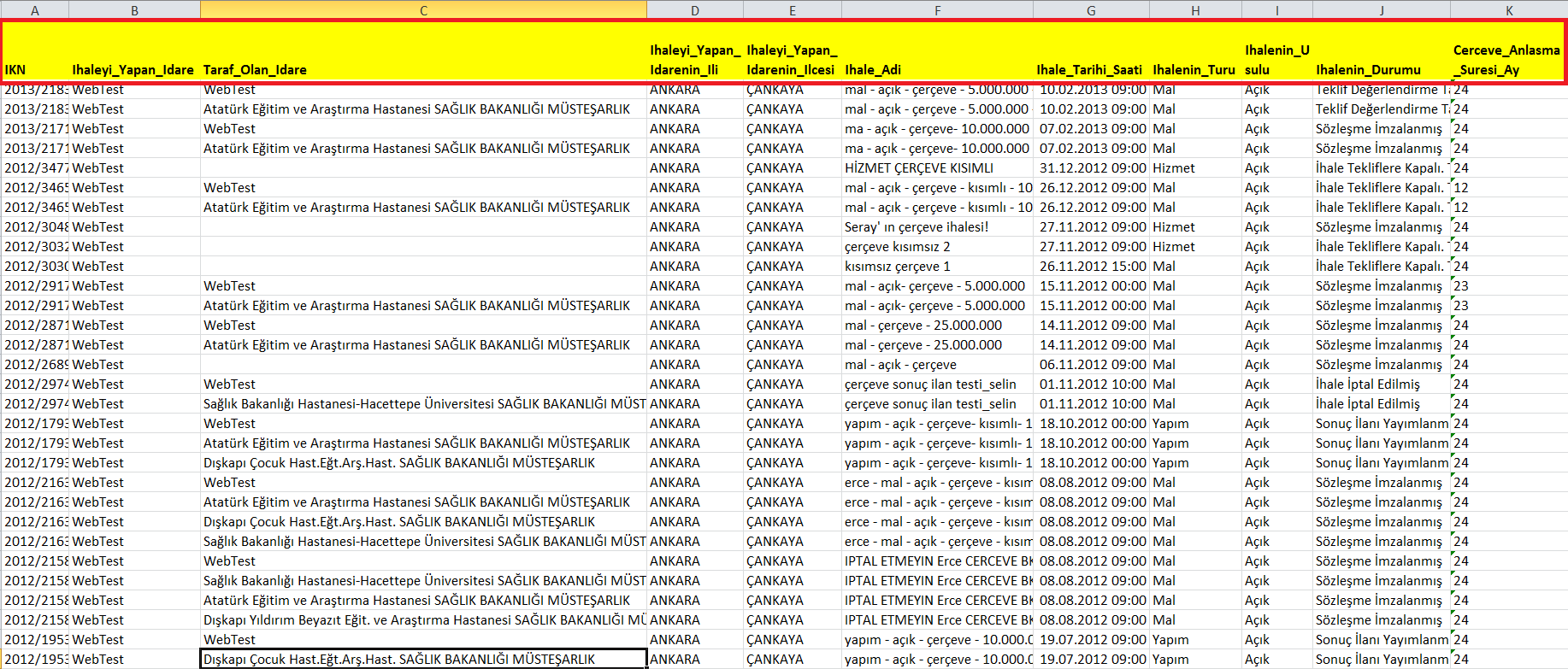This screenshot has width=1568, height=669.
Task: Select highlighted column C header
Action: click(423, 9)
